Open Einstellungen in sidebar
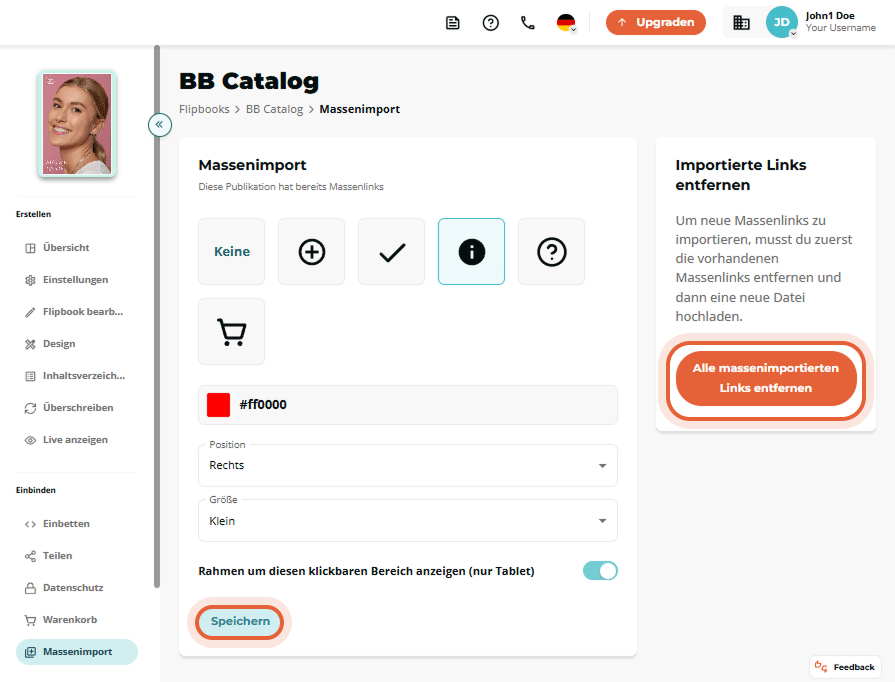 (x=76, y=280)
